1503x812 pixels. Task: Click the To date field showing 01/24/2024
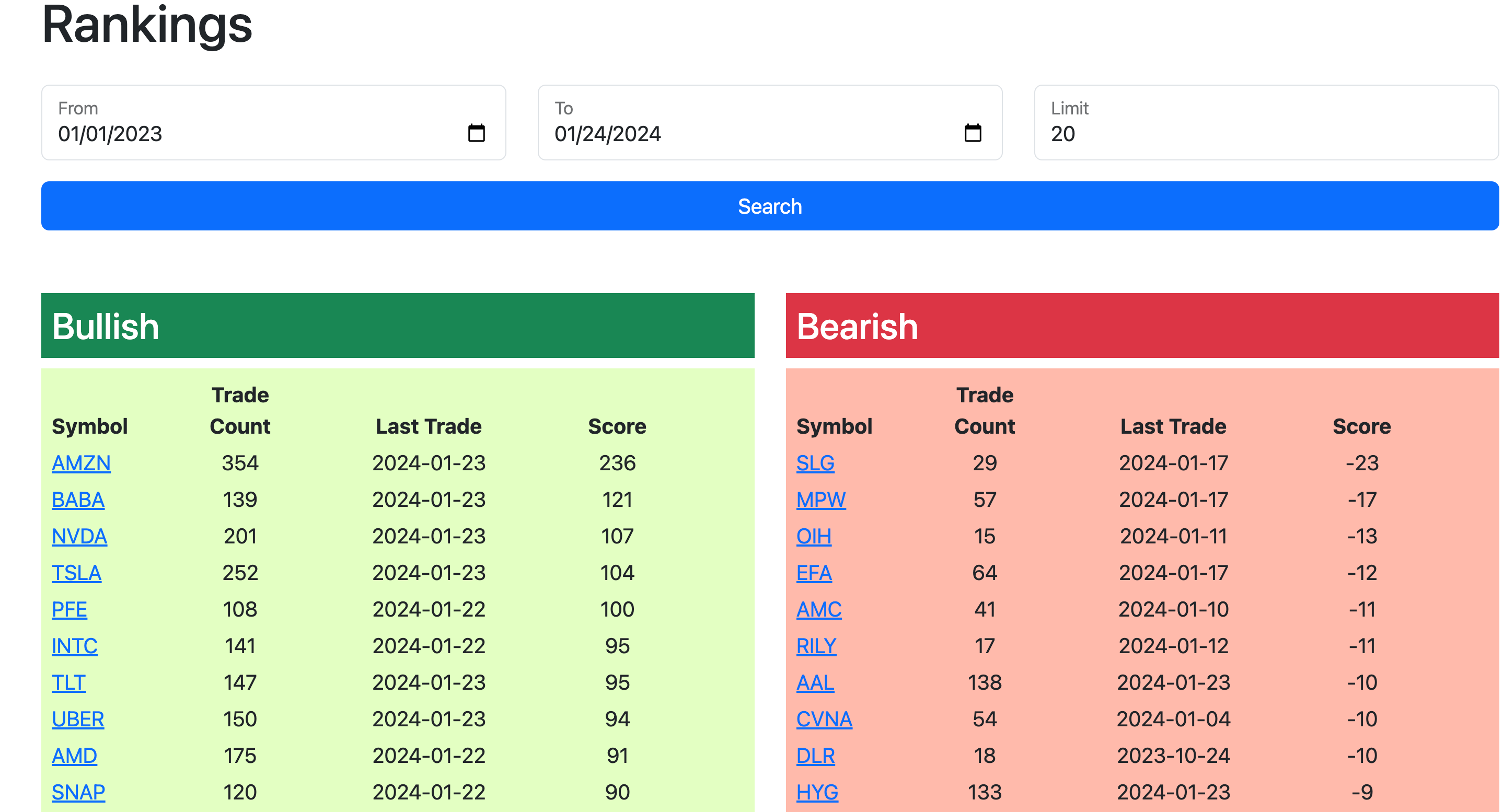click(x=770, y=122)
